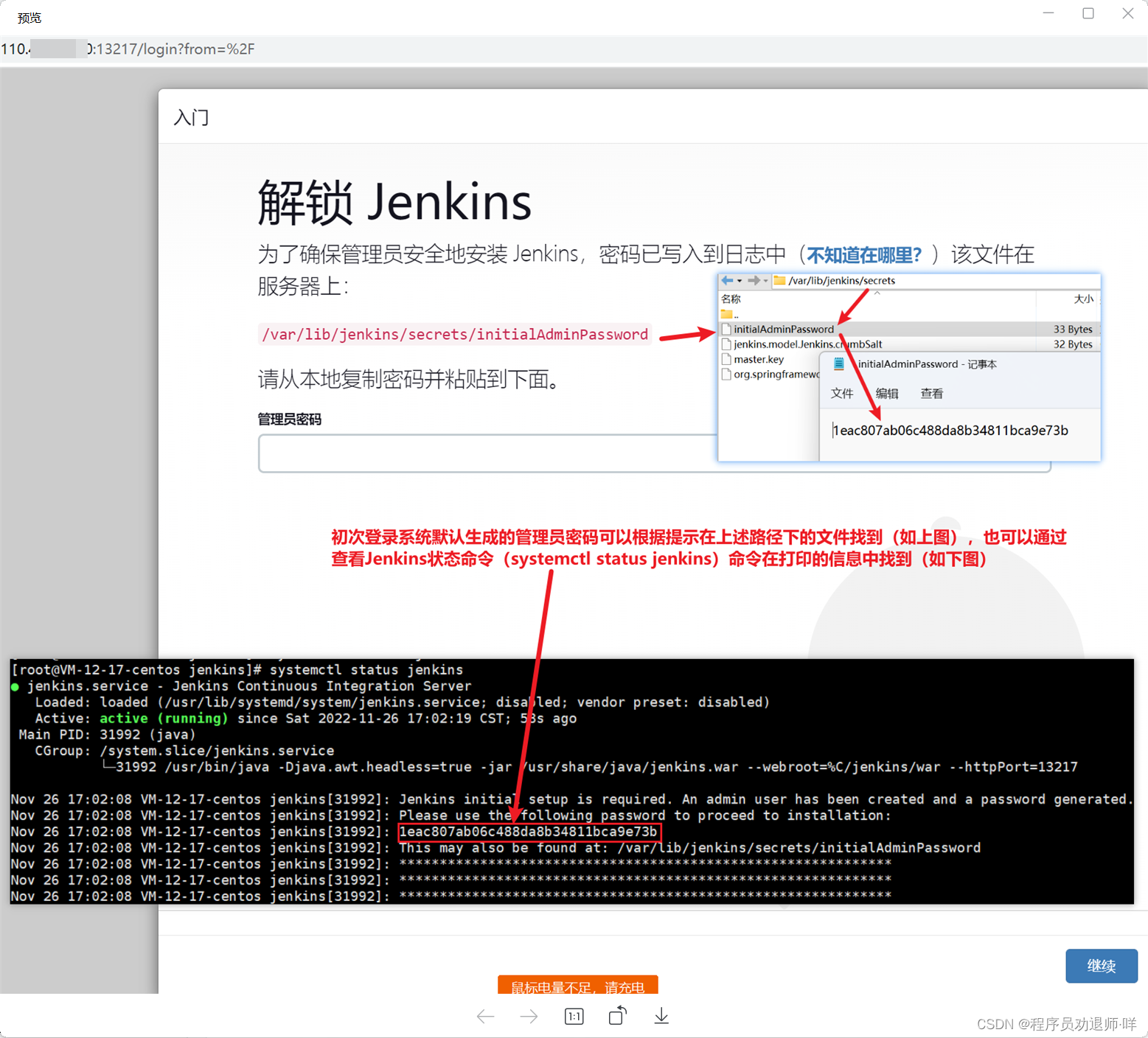Click the 预览 window title
The height and width of the screenshot is (1038, 1148).
(29, 18)
